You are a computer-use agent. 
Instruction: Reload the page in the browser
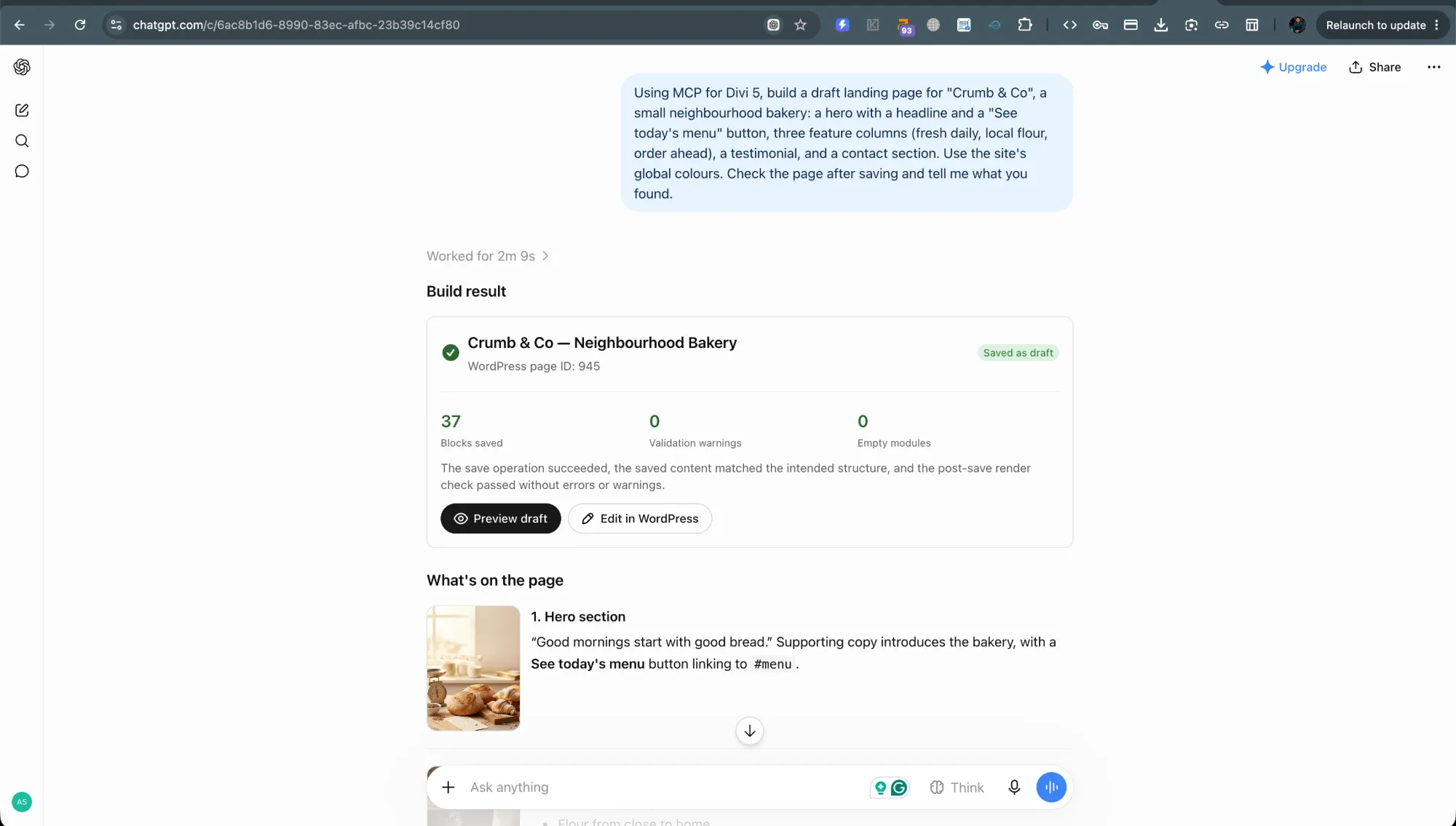tap(80, 25)
